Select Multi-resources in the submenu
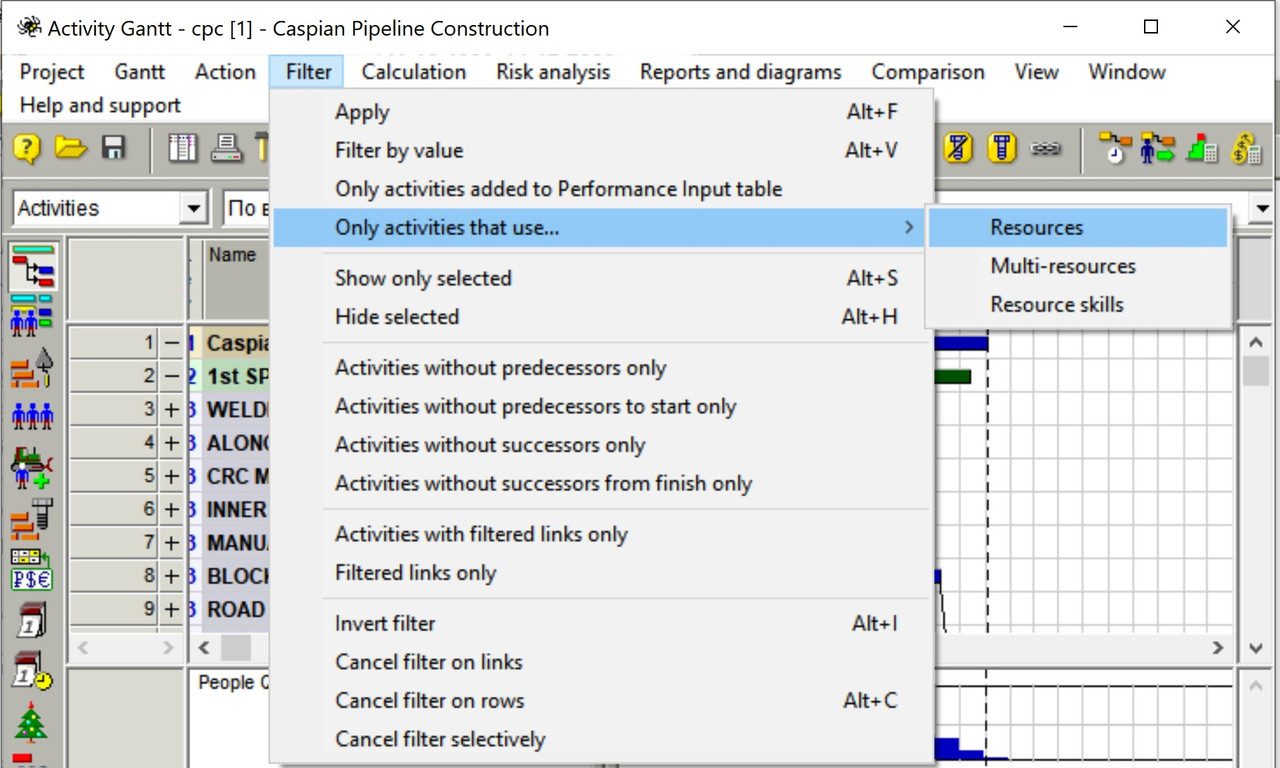Screen dimensions: 1280x768 point(1078,266)
